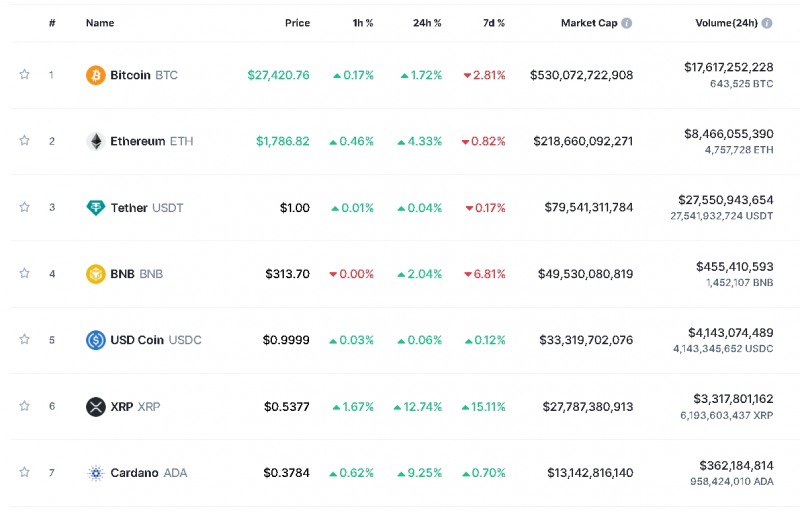Image resolution: width=800 pixels, height=512 pixels.
Task: Click the USD Coin logo icon
Action: (95, 340)
